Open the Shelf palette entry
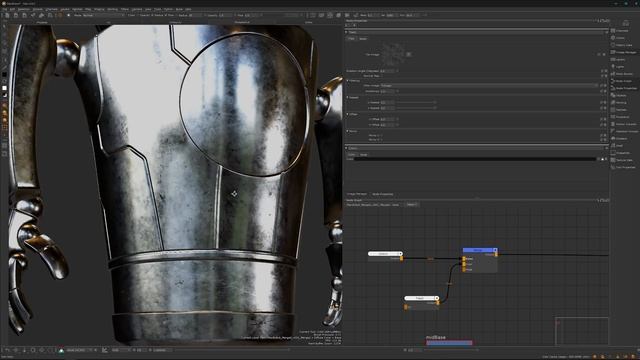 [x=619, y=146]
